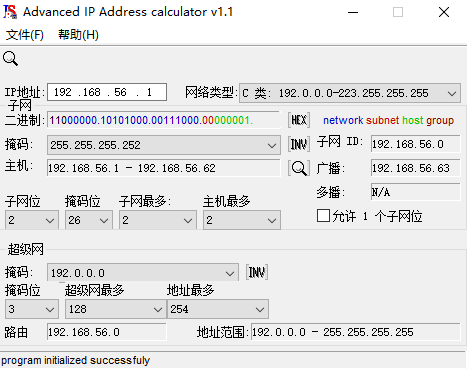Click the 广播 field 192.168.56.63

(415, 168)
